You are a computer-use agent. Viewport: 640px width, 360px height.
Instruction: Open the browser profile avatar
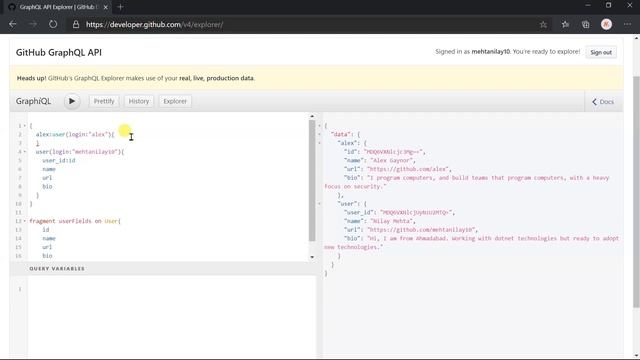(606, 24)
